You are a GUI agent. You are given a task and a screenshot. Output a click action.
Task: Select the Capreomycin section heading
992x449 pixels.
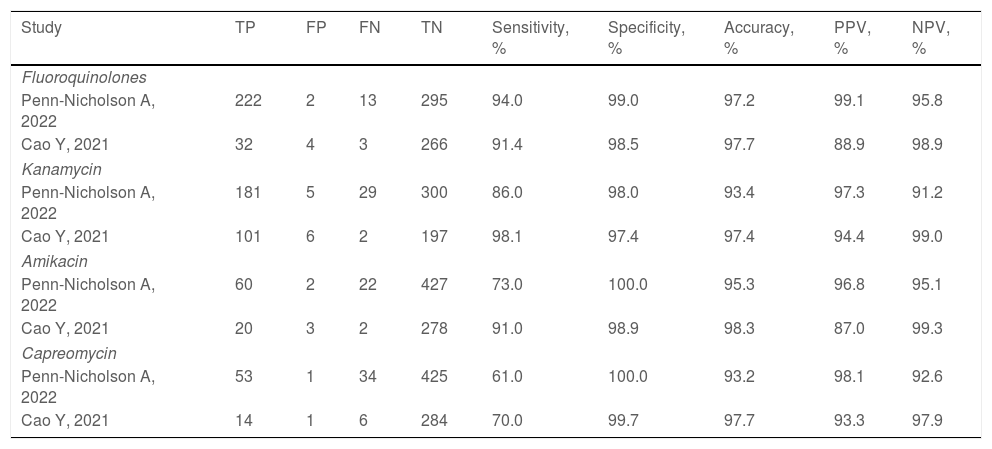point(68,353)
